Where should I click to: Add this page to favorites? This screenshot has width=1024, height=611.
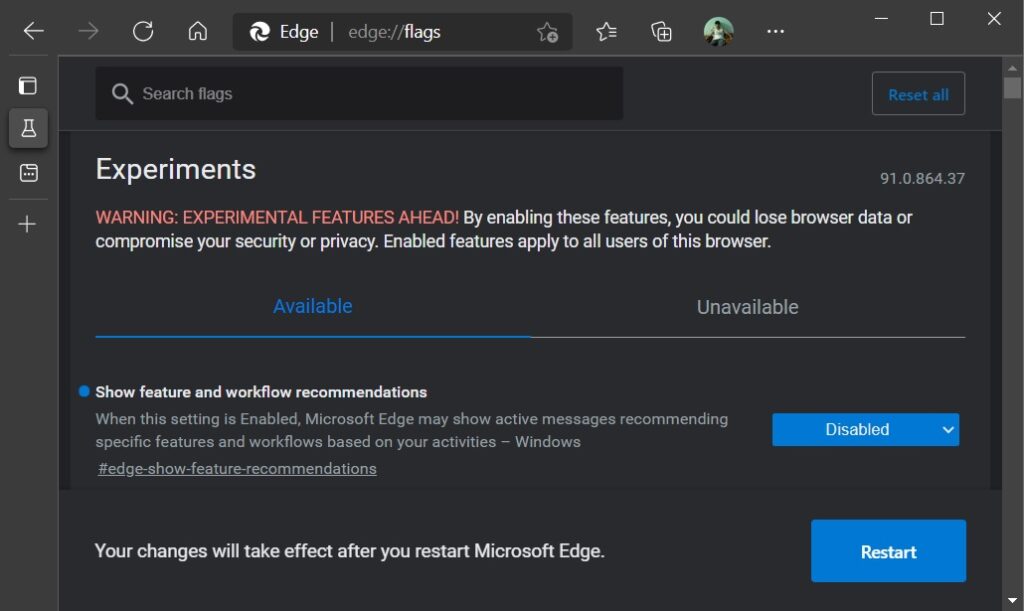point(548,33)
